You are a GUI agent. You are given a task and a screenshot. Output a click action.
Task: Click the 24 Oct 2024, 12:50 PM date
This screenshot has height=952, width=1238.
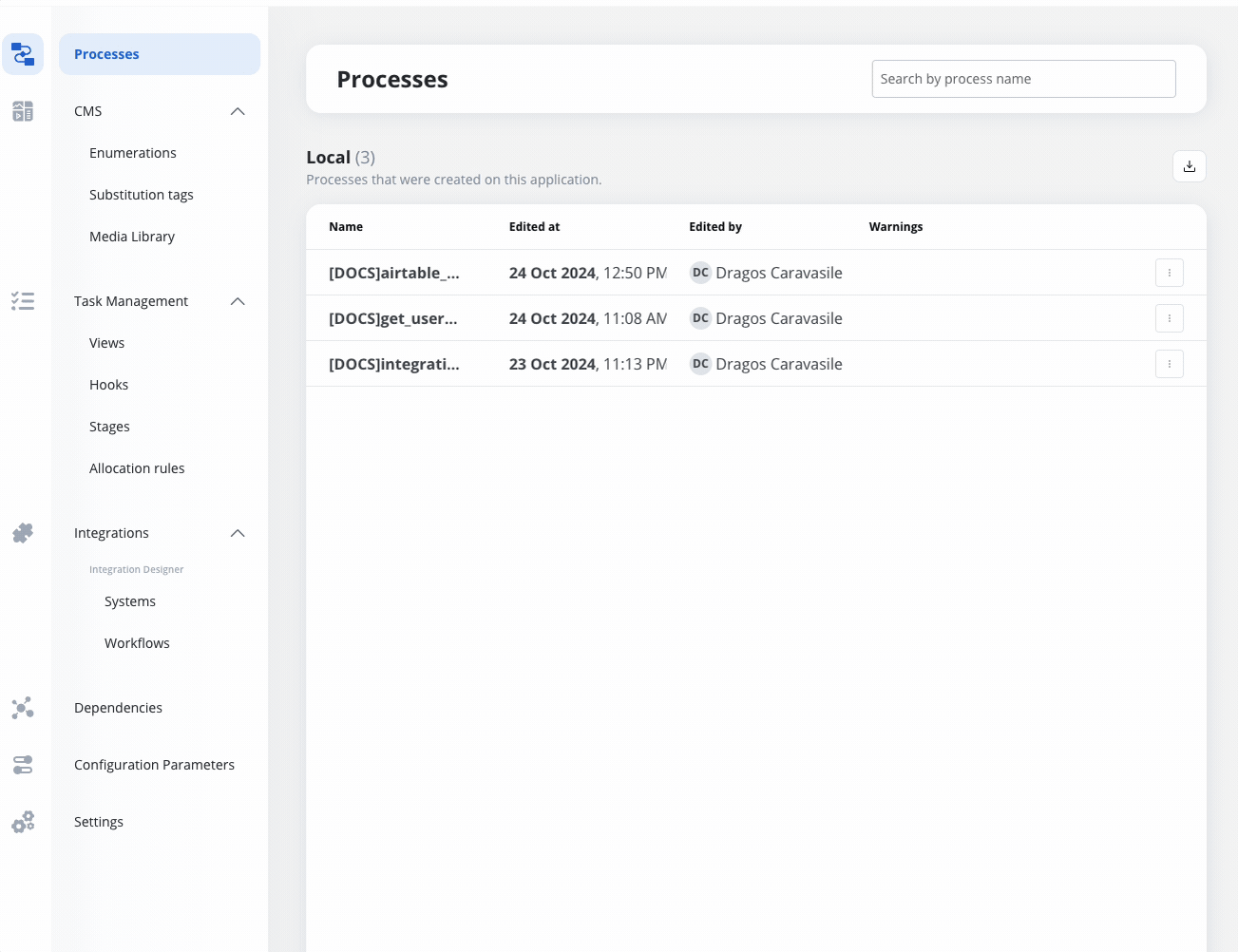(588, 273)
